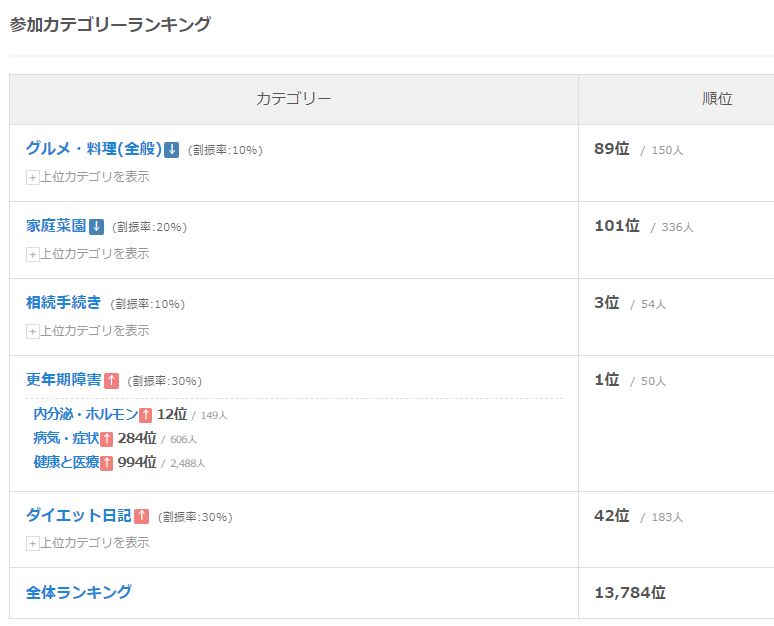This screenshot has width=774, height=626.
Task: Open the グルメ・料理(全般) category link
Action: coord(93,149)
